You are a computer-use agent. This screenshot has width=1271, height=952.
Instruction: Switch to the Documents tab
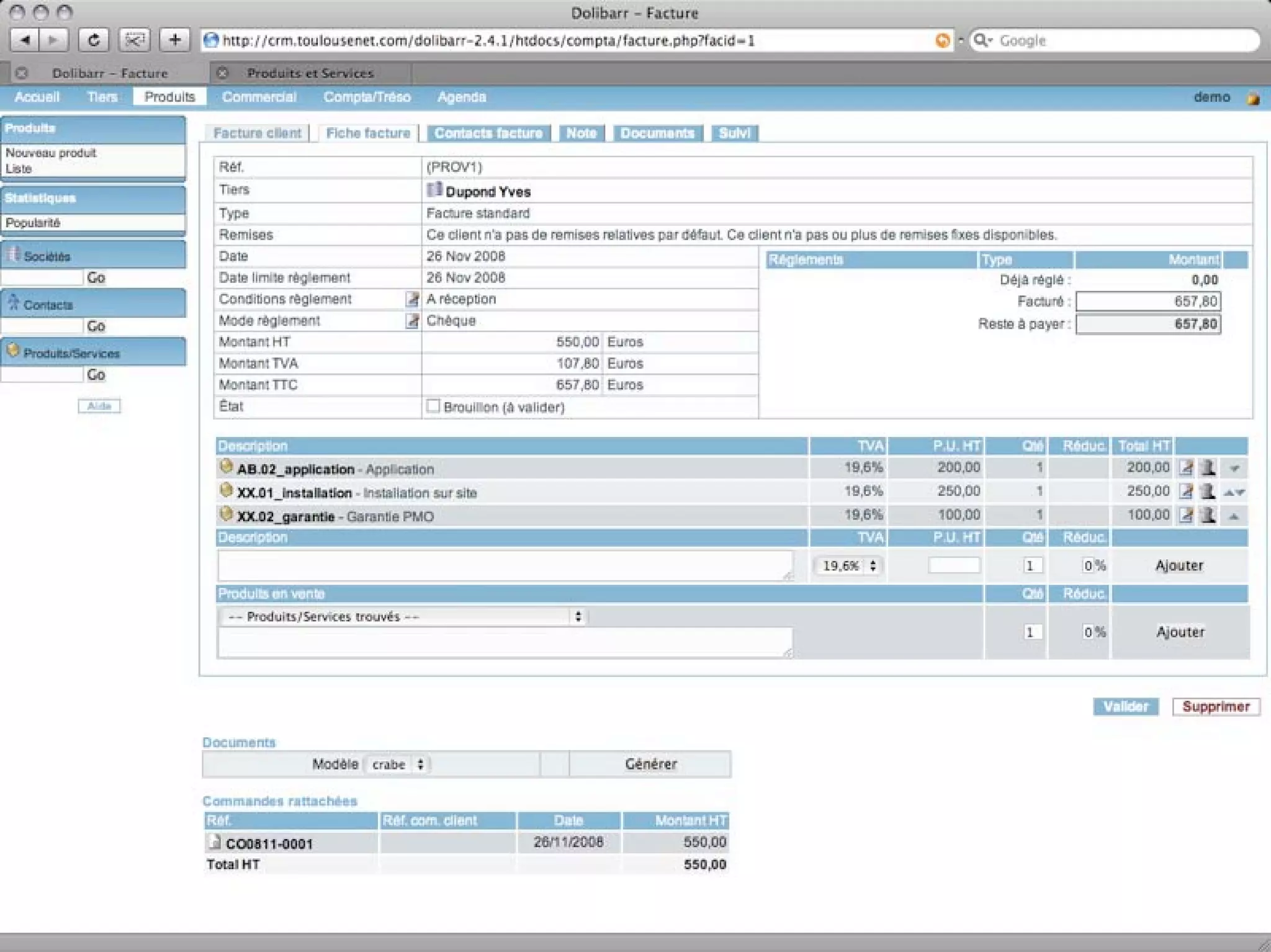(x=657, y=133)
